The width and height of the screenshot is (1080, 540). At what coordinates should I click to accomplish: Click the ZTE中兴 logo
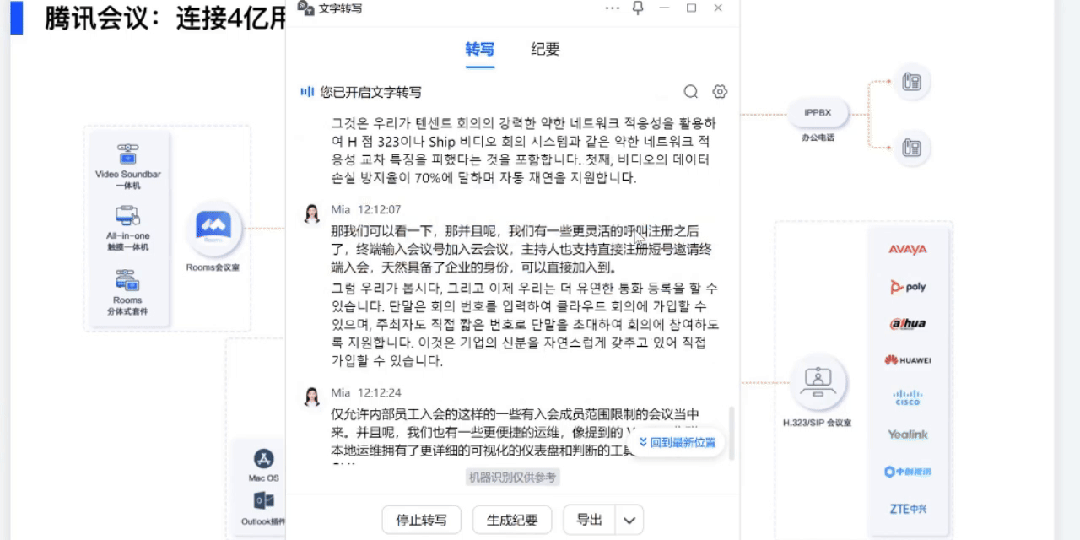point(908,509)
